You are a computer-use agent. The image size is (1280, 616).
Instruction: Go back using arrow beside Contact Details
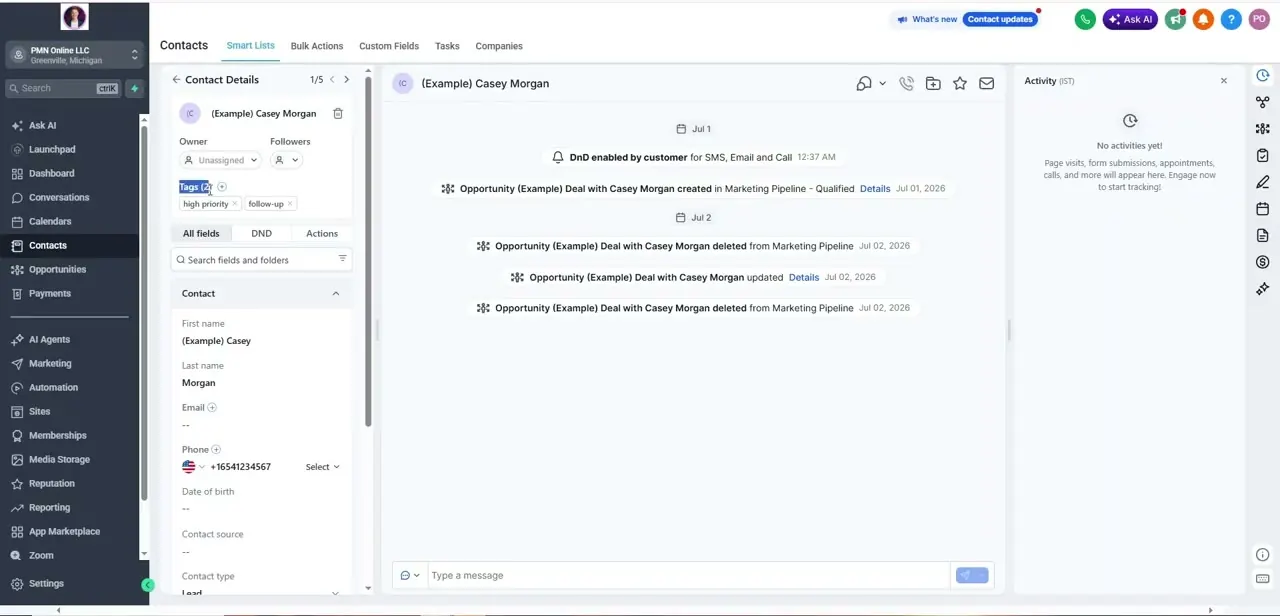pyautogui.click(x=176, y=80)
